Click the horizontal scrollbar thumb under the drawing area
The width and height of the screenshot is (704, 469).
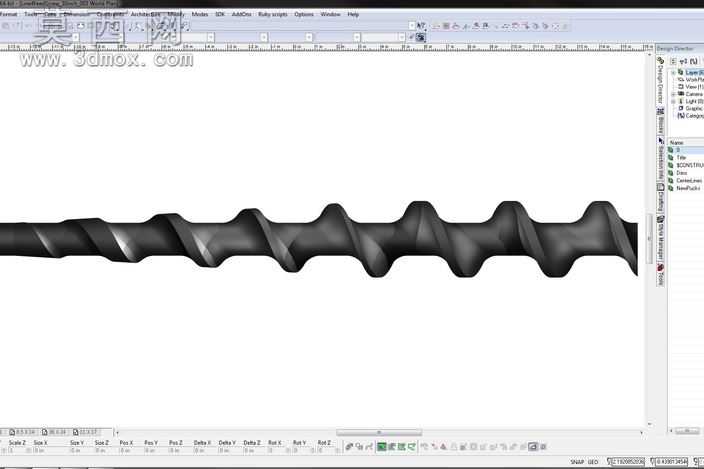coord(379,432)
